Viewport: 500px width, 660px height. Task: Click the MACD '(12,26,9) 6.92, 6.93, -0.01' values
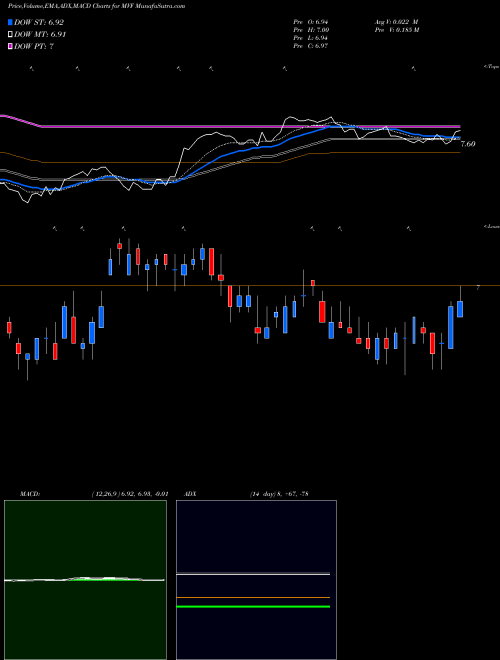(x=130, y=494)
